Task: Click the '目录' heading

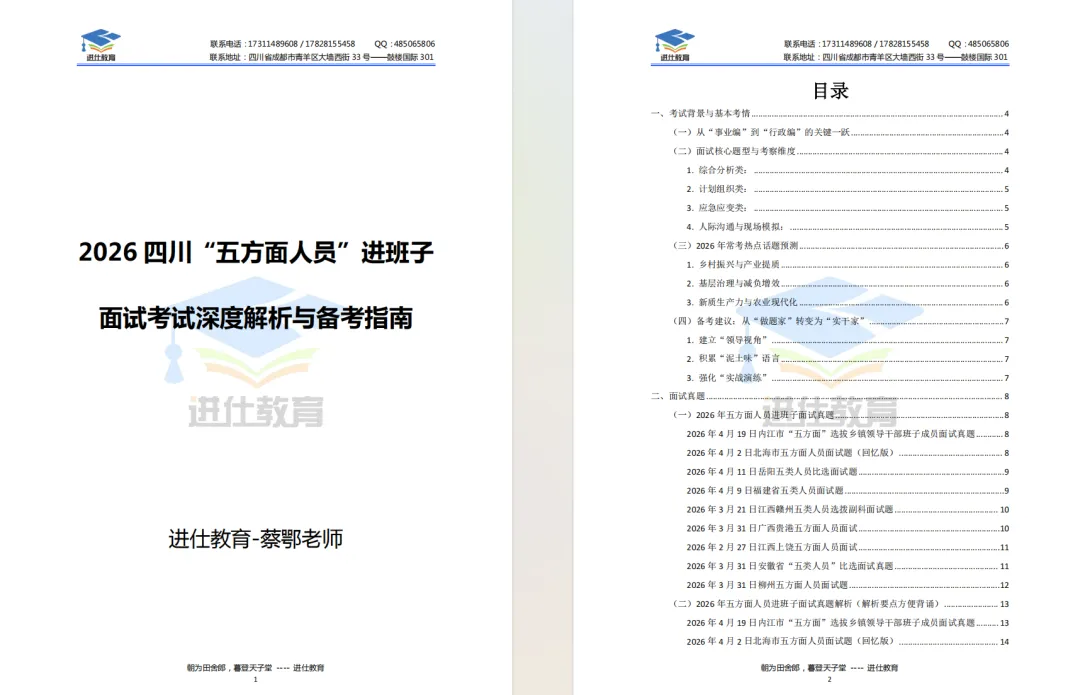Action: point(830,91)
